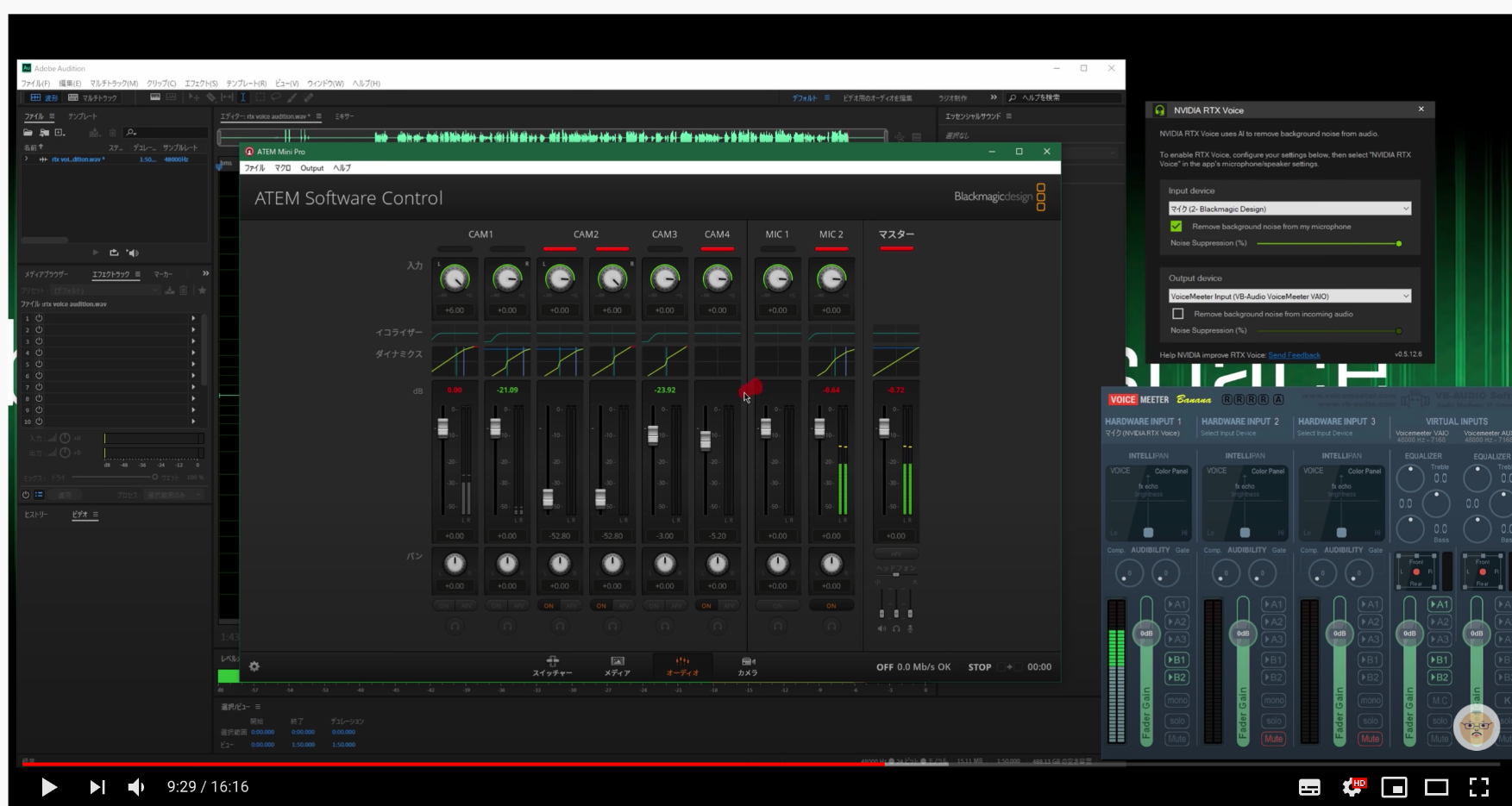Click the microphone Noise Suppression slider
1512x806 pixels.
click(x=1328, y=244)
